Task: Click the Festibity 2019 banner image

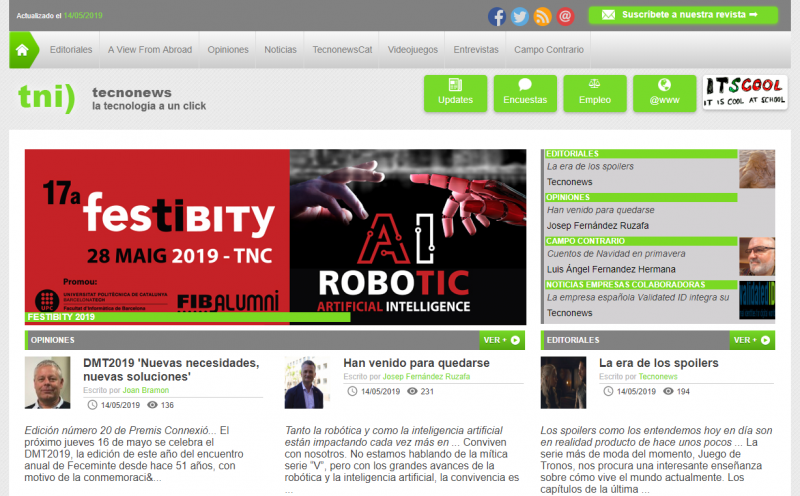Action: (x=157, y=230)
